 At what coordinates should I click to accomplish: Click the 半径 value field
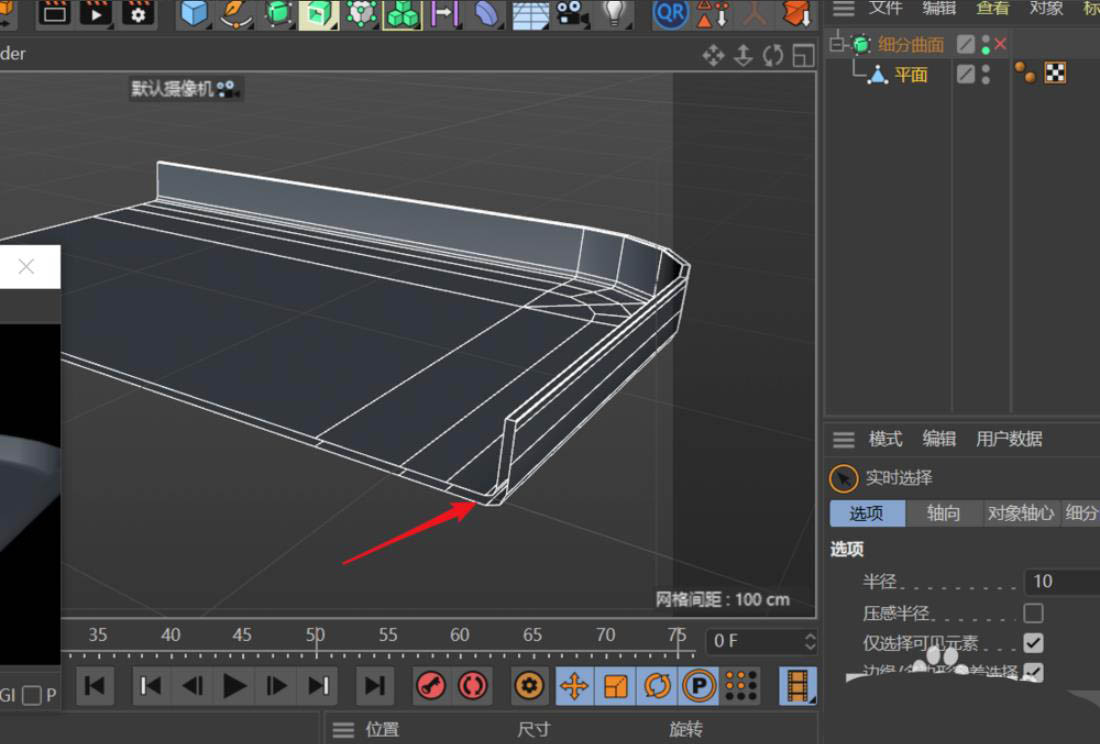1062,582
